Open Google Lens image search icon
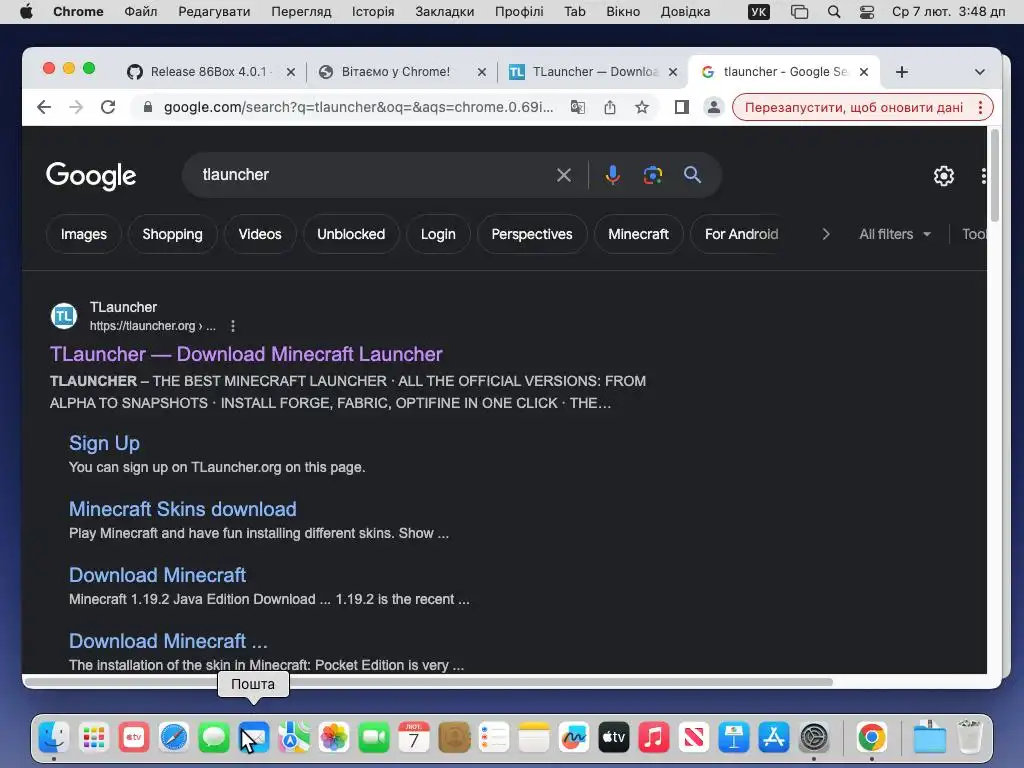The height and width of the screenshot is (768, 1024). (652, 175)
